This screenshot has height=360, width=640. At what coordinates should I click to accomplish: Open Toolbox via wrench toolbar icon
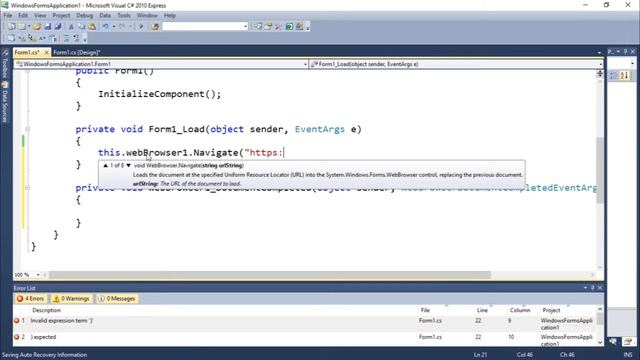click(278, 27)
